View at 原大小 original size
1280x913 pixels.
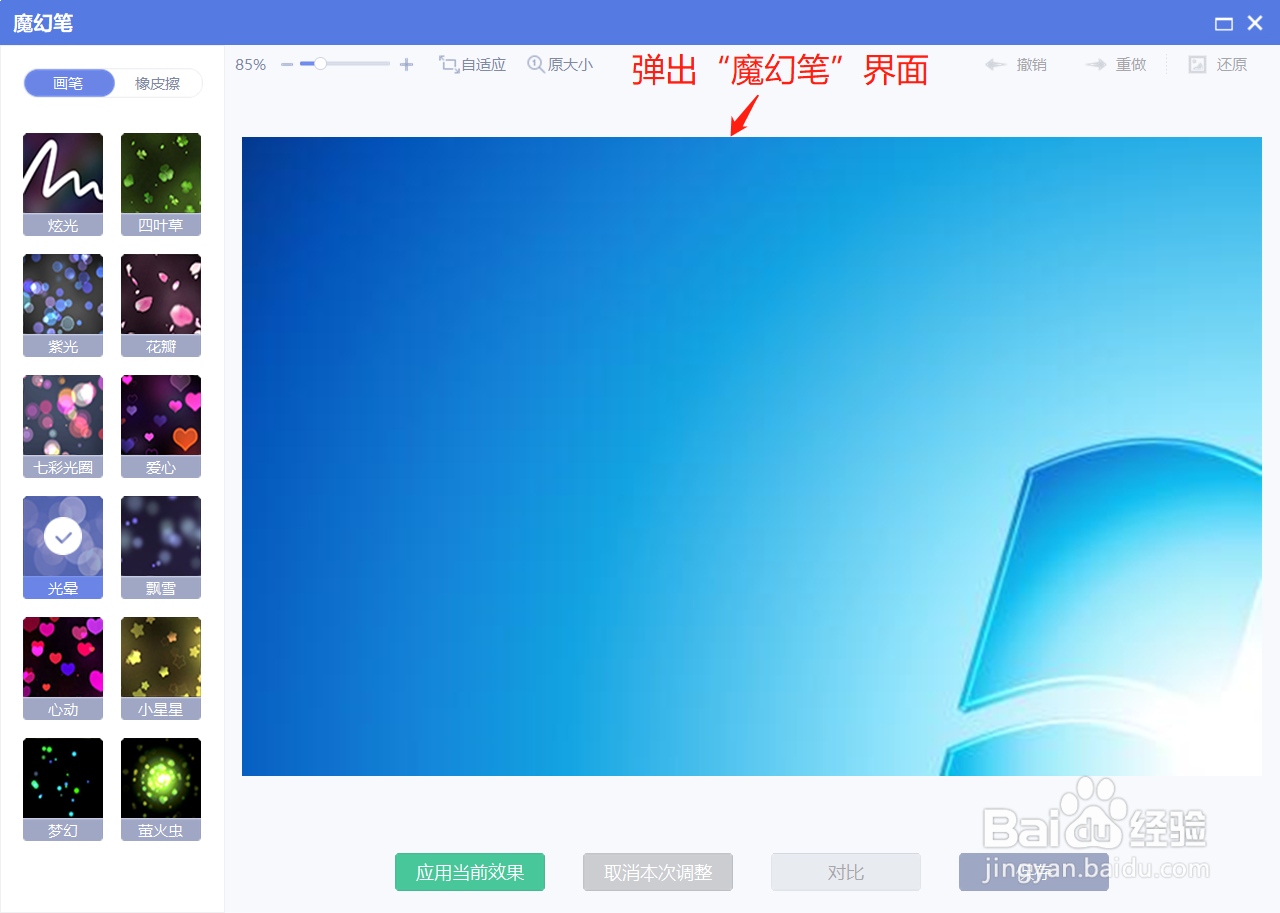click(560, 64)
